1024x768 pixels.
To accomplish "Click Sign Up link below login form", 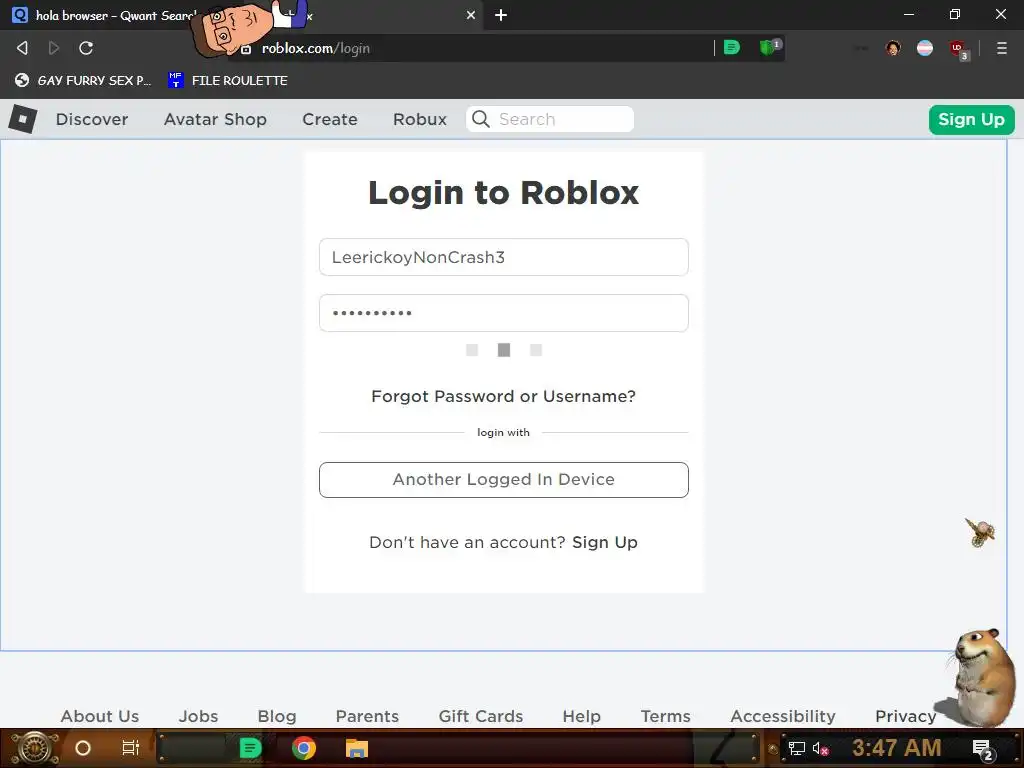I will coord(605,543).
